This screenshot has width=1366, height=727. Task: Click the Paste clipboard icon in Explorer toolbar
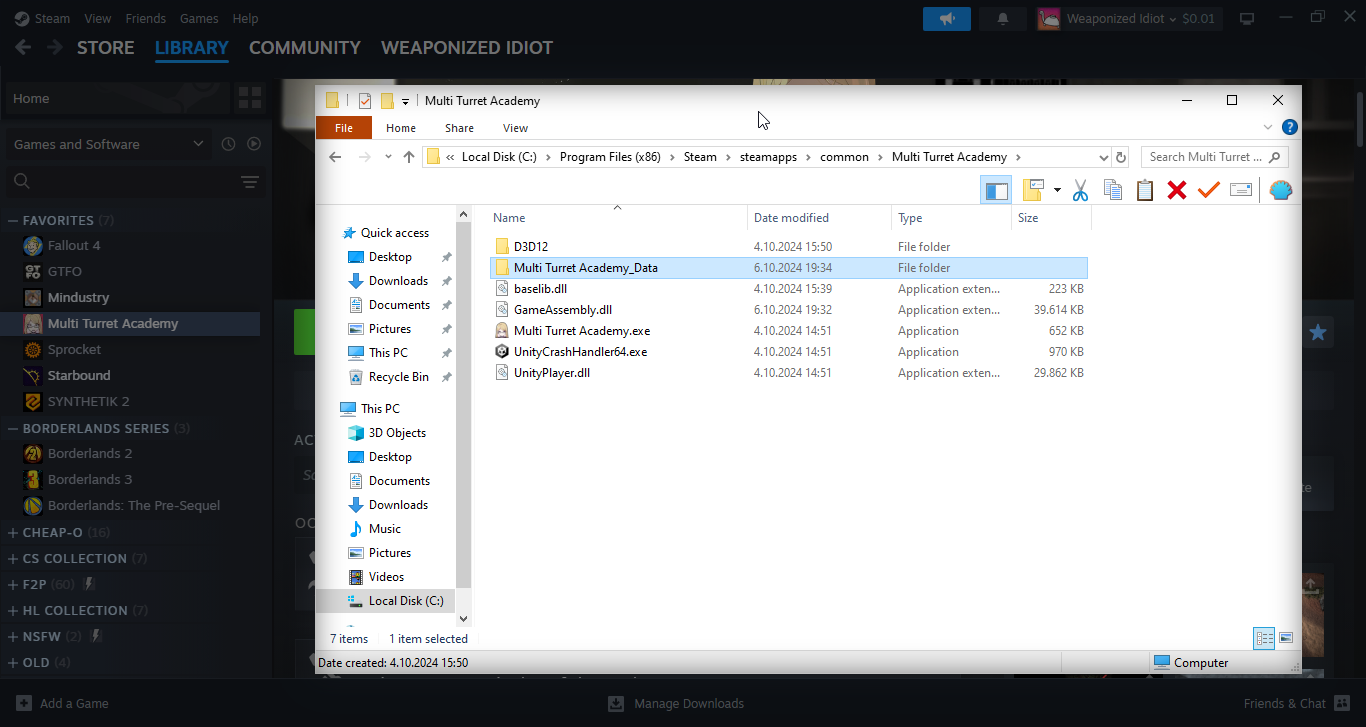(1145, 190)
